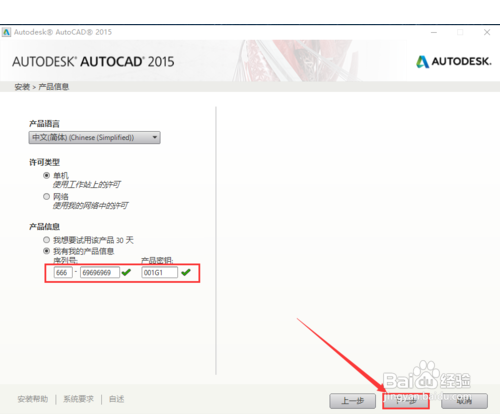Click the 安装 > 产品信息 breadcrumb text
This screenshot has height=414, width=500.
[42, 87]
